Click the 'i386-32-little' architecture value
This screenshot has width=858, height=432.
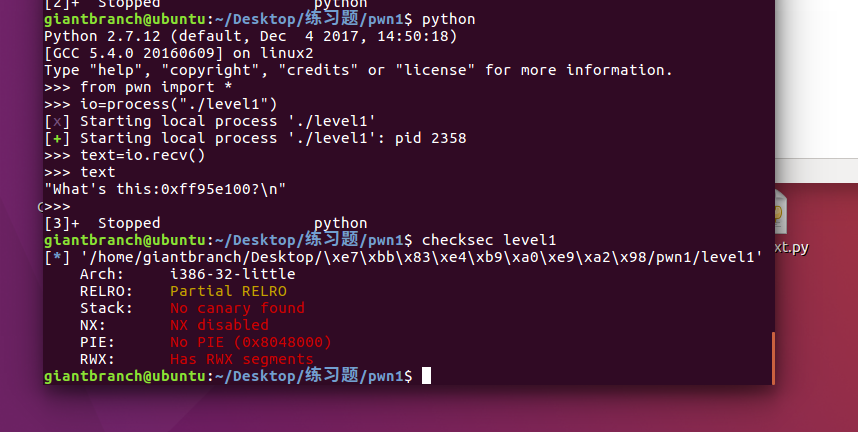[232, 274]
